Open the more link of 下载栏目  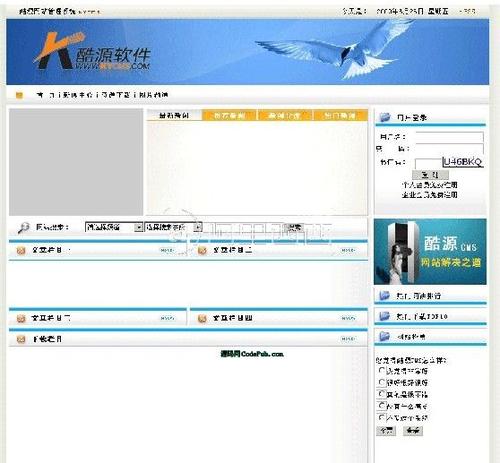coord(348,339)
